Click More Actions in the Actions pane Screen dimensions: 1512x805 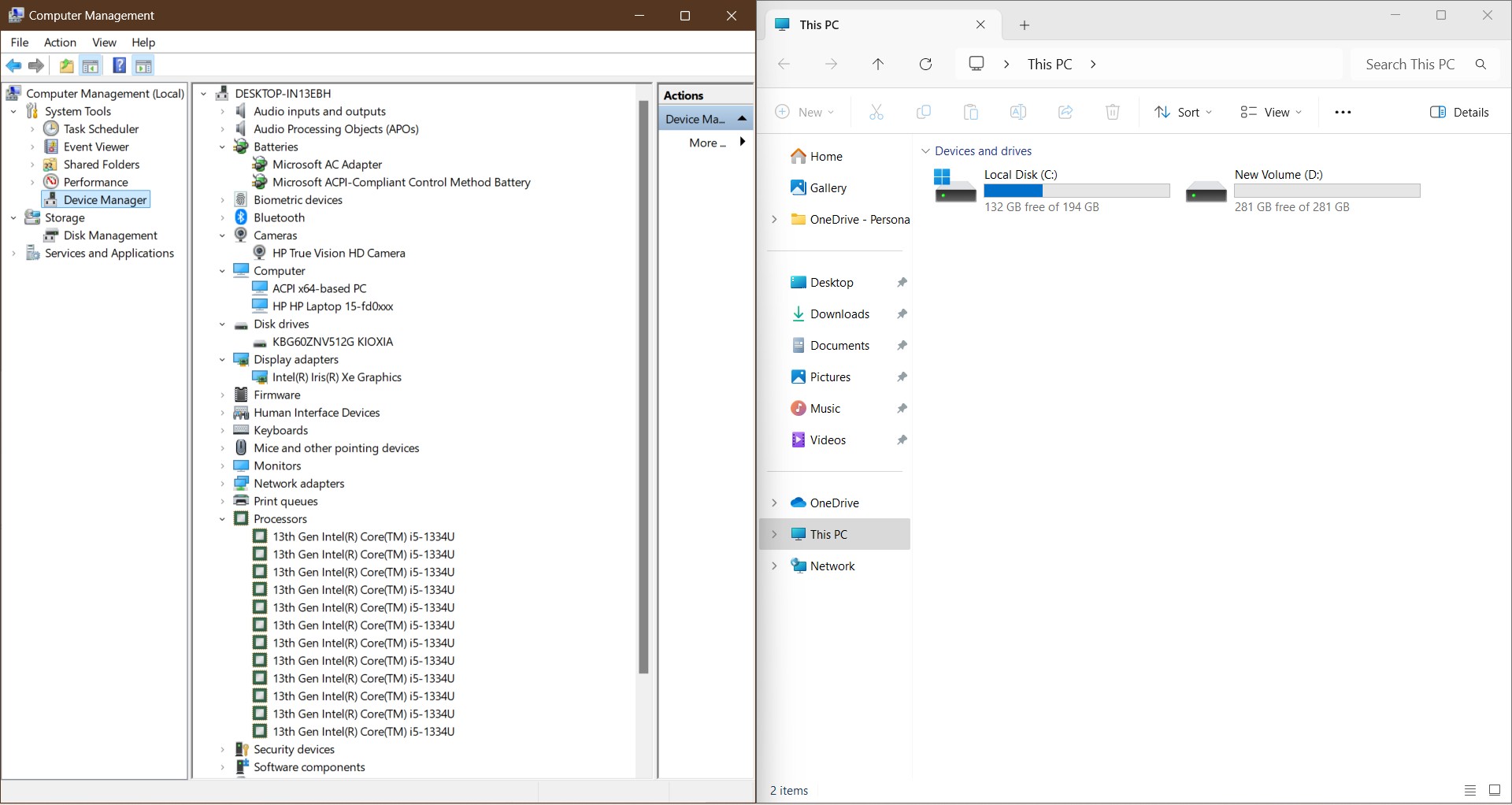(706, 143)
